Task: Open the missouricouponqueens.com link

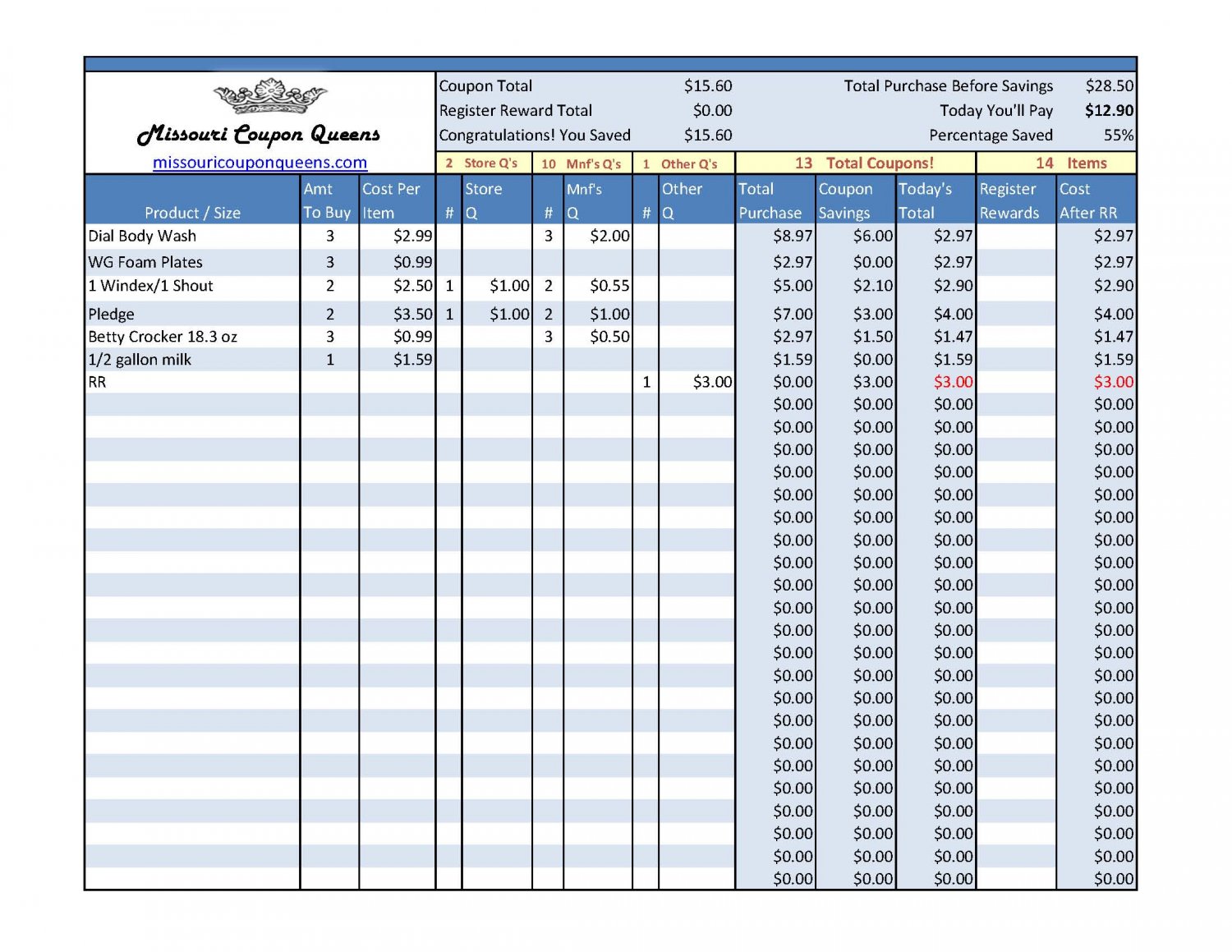Action: coord(260,163)
